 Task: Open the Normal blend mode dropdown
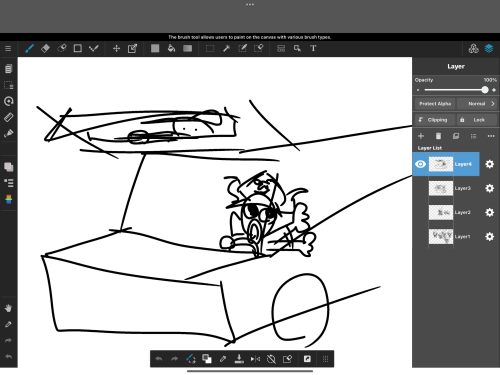[x=477, y=104]
